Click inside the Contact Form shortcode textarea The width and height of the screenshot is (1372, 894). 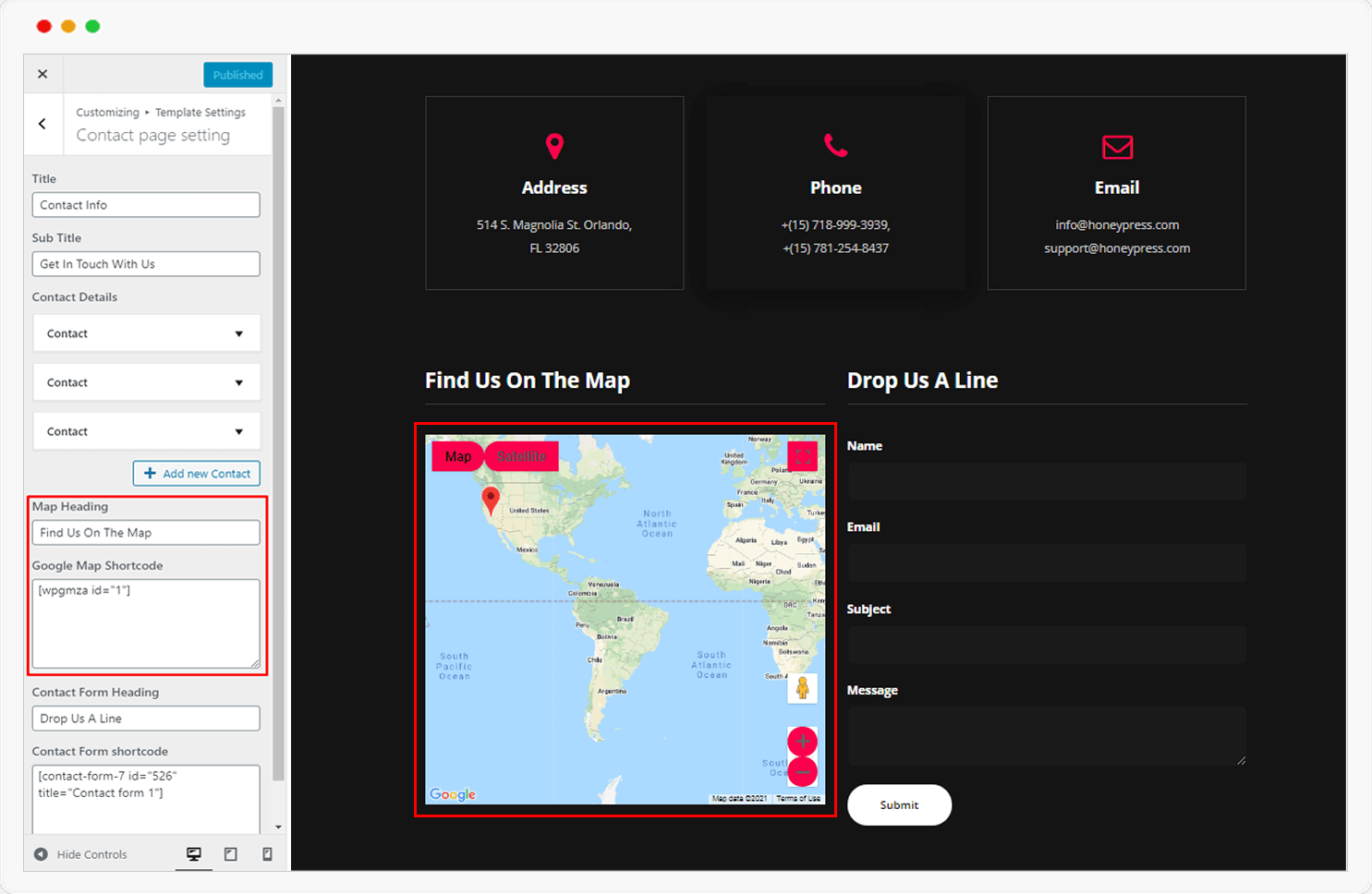click(x=146, y=799)
